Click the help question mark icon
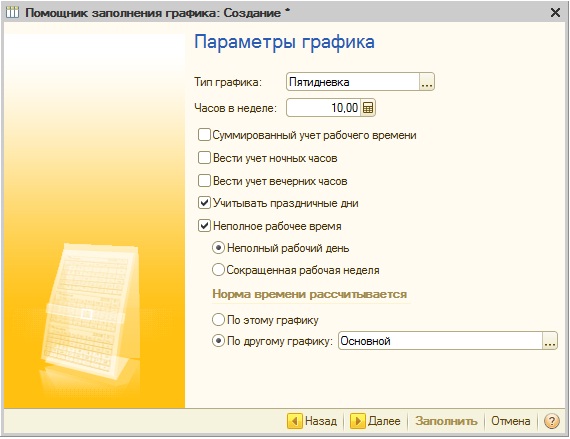The width and height of the screenshot is (570, 439). (551, 421)
